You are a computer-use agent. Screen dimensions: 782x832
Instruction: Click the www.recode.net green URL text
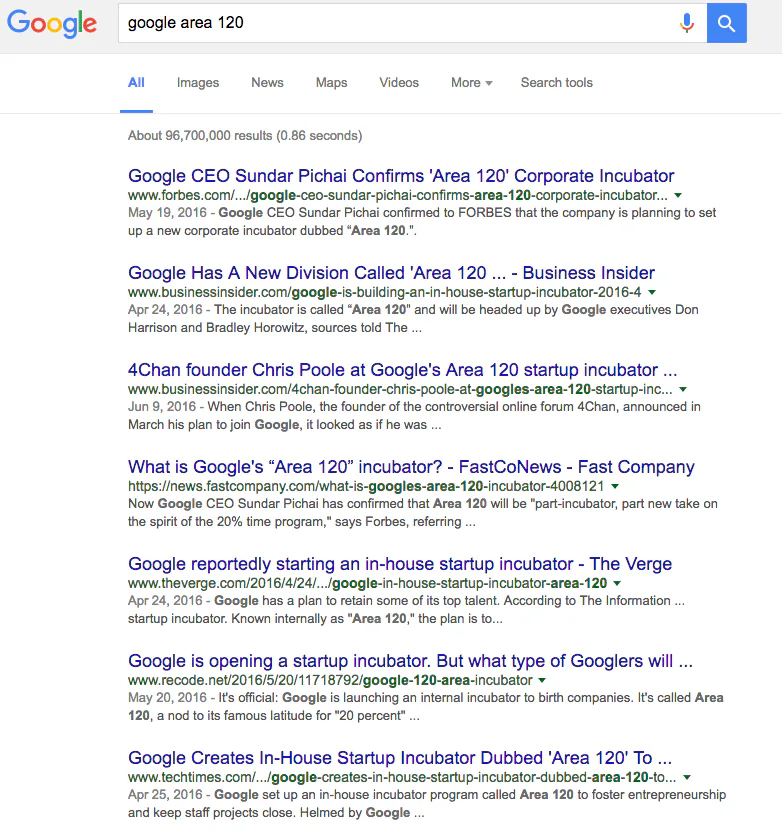330,681
